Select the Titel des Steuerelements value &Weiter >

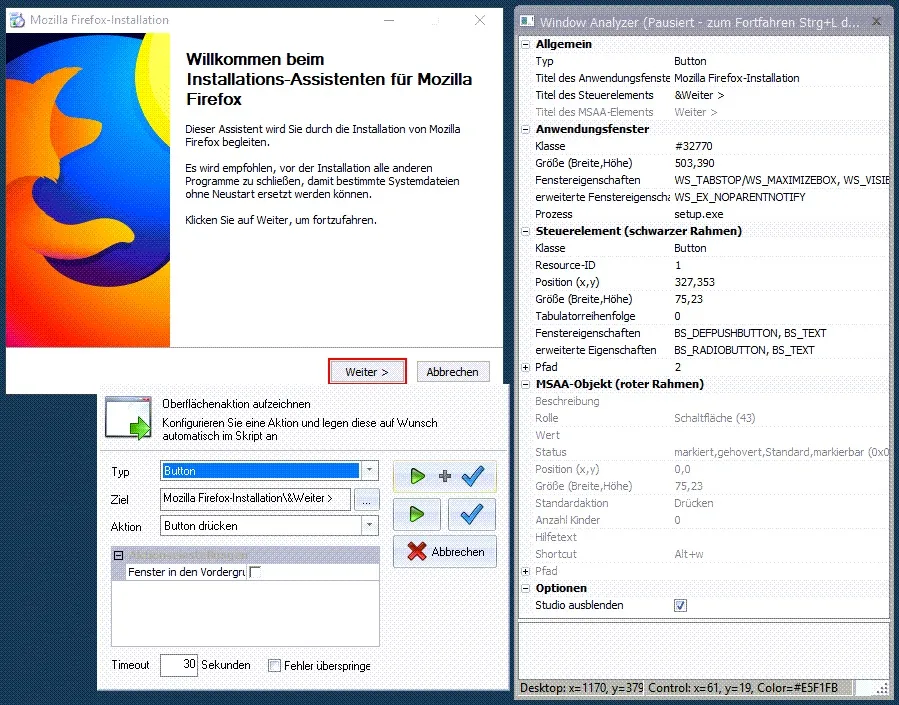699,95
